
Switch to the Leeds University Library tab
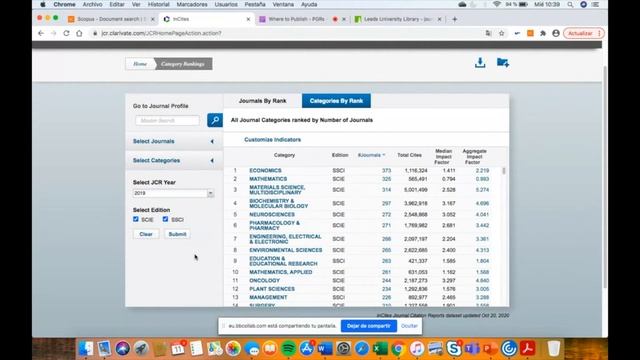397,19
